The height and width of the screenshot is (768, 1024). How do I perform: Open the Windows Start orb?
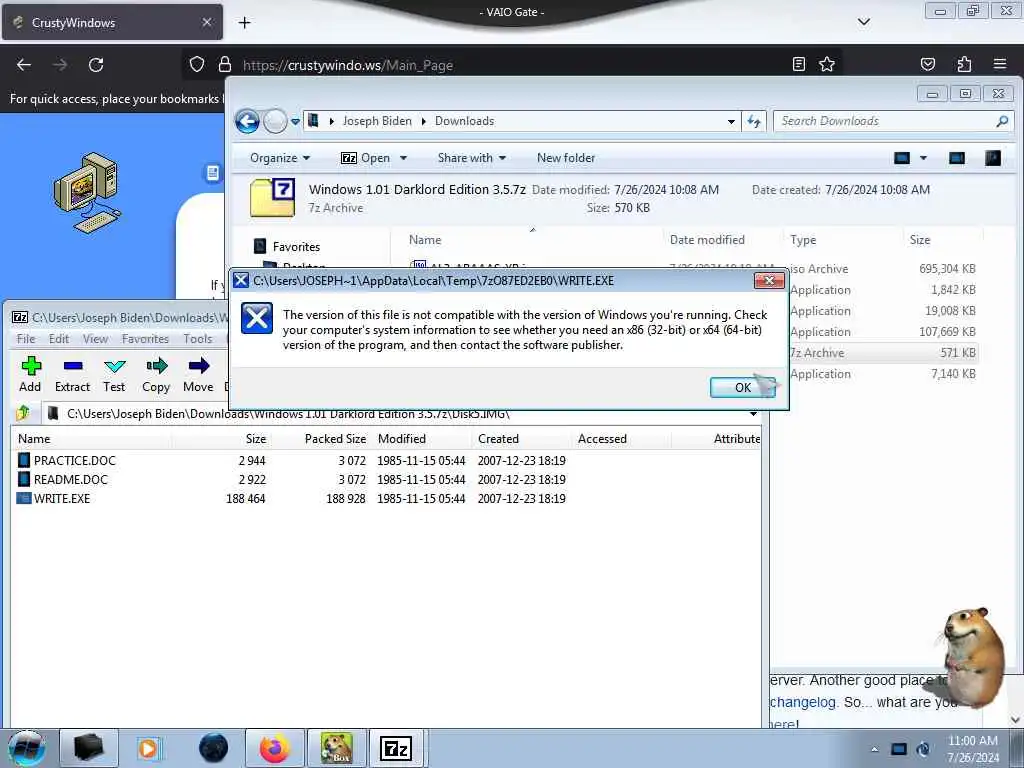[27, 748]
